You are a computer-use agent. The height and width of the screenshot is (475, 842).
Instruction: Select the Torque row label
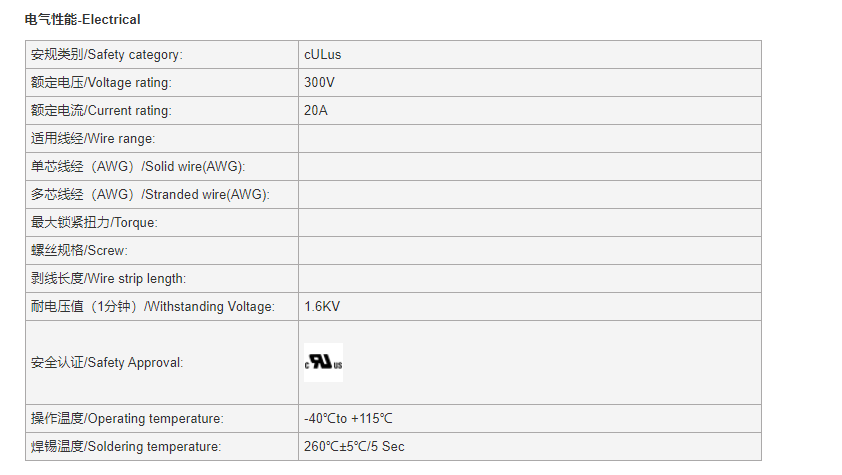pos(94,223)
